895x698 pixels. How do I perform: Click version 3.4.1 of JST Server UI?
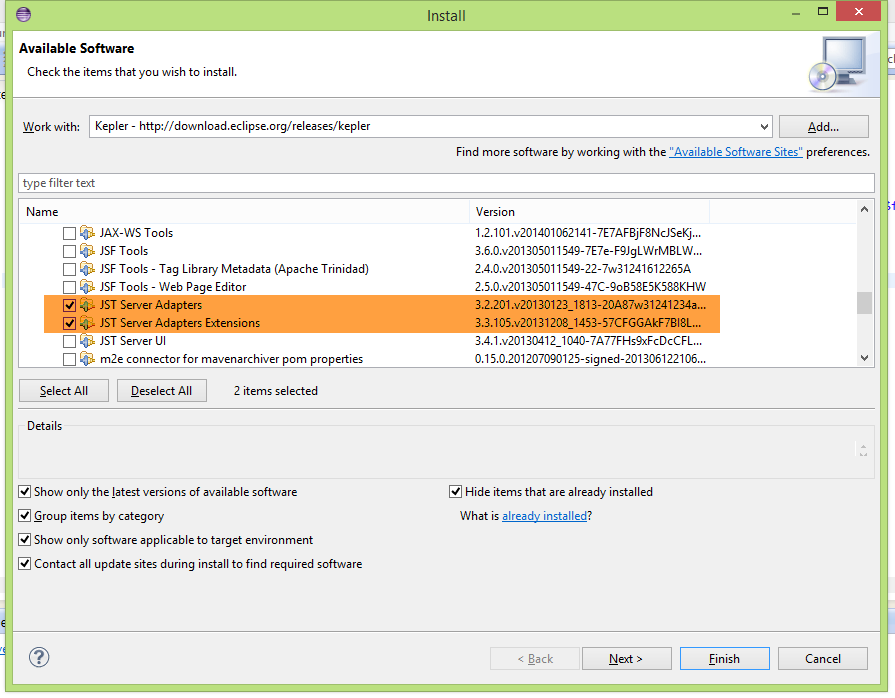point(588,341)
